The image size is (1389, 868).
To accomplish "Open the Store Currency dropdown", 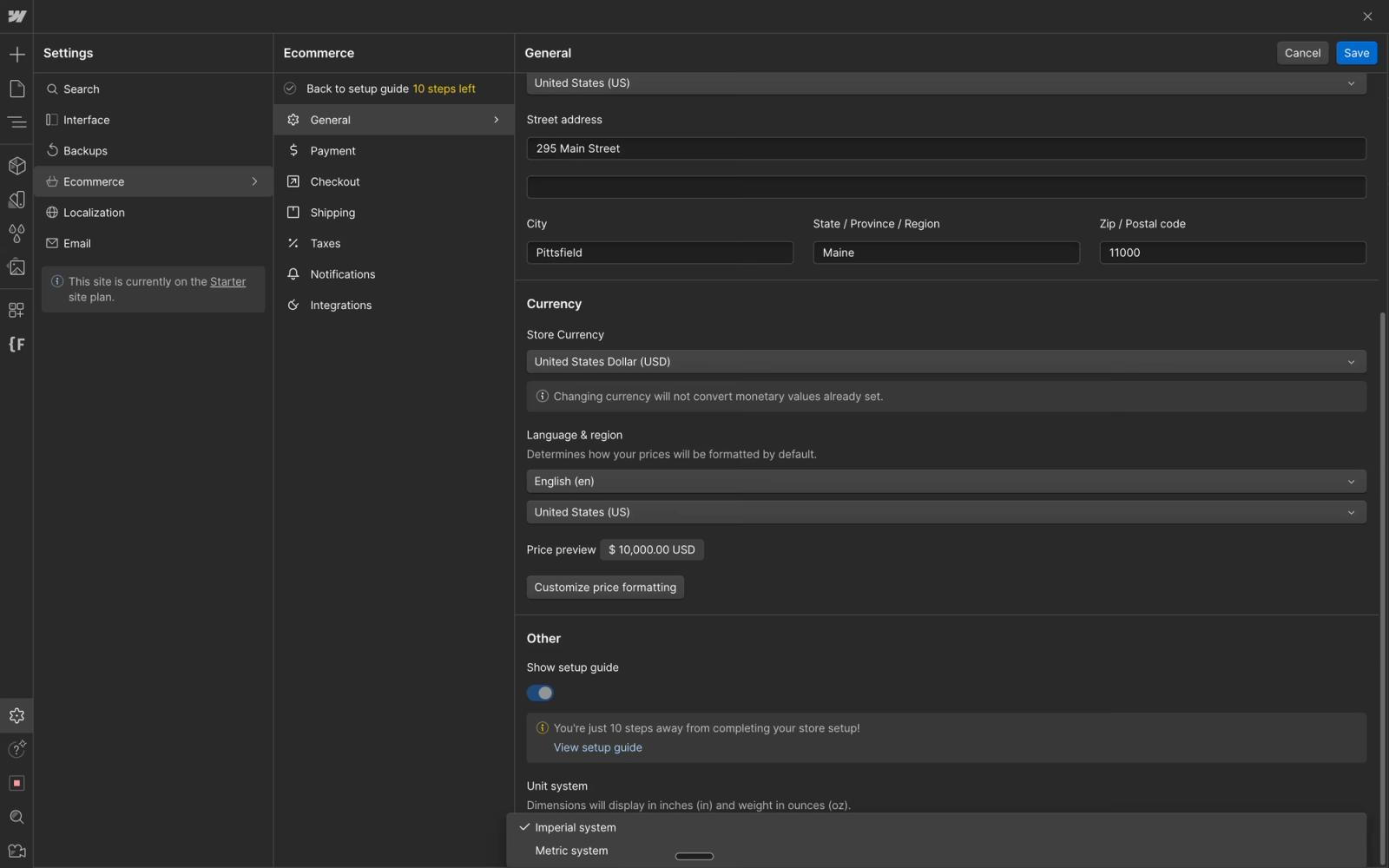I will [x=946, y=362].
